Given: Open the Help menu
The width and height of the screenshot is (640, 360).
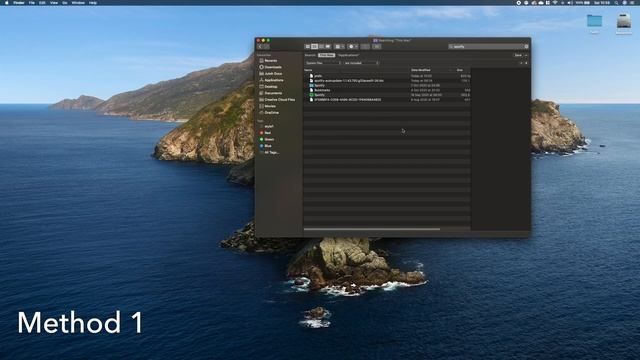Looking at the screenshot, I should click(x=93, y=3).
